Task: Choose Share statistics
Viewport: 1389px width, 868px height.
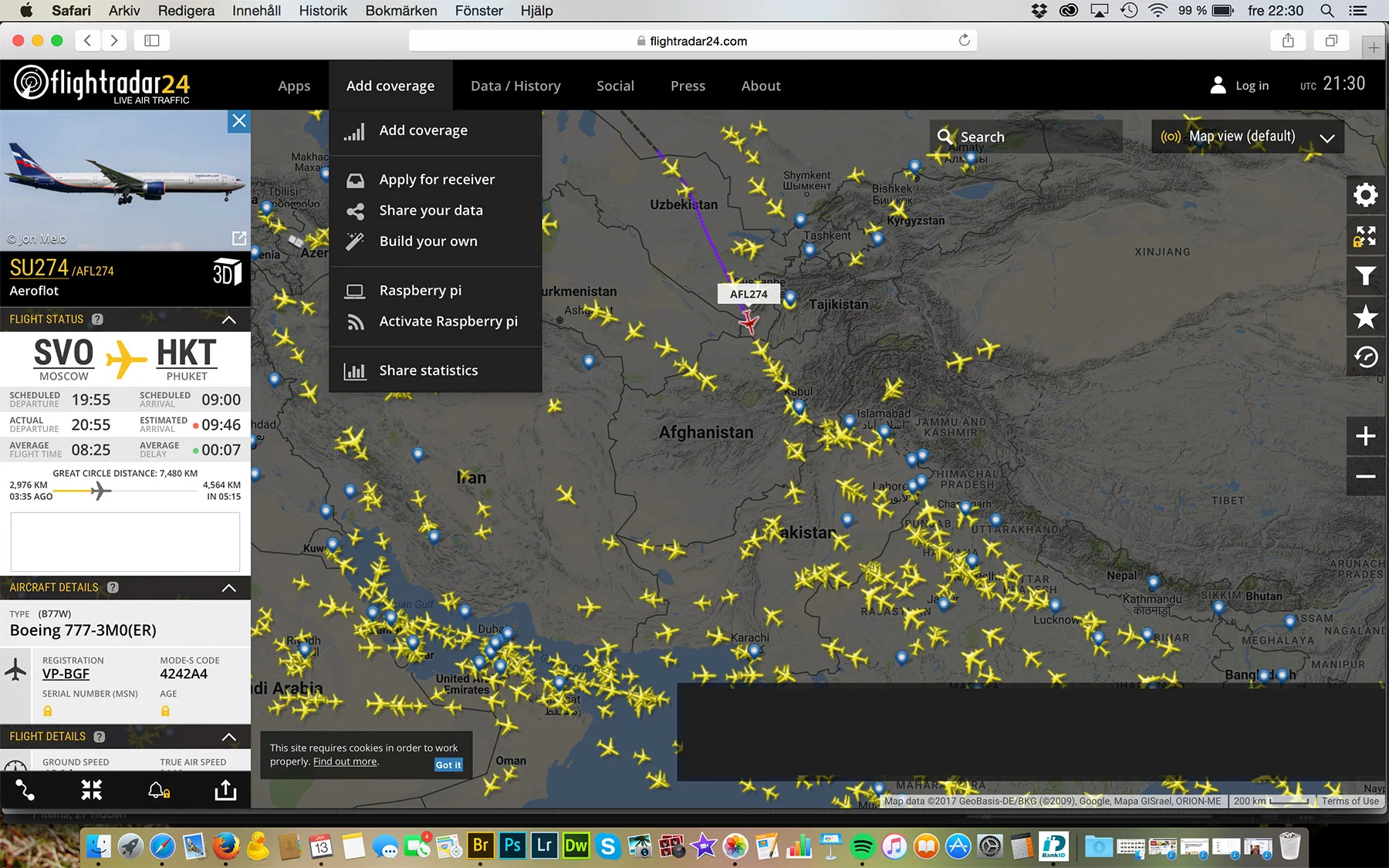Action: click(x=435, y=371)
